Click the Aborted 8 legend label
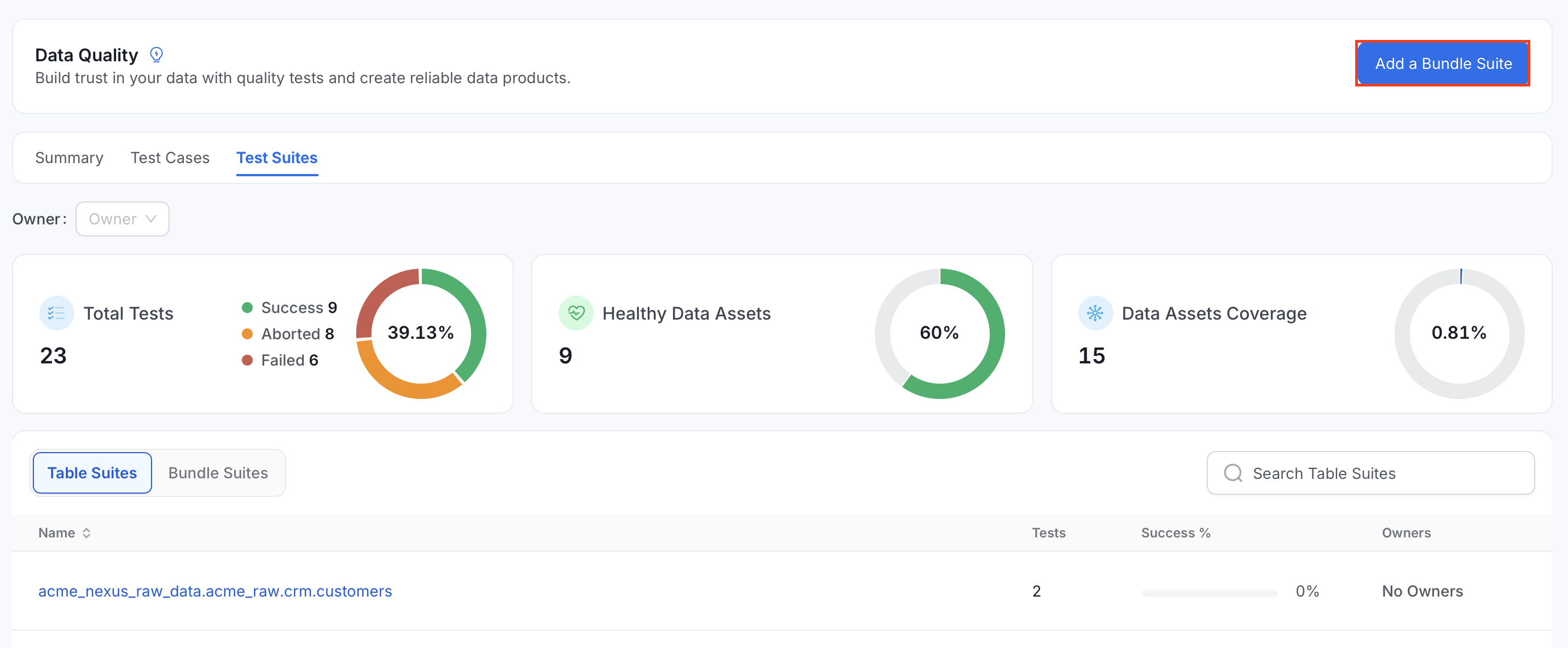The image size is (1568, 648). [x=298, y=334]
